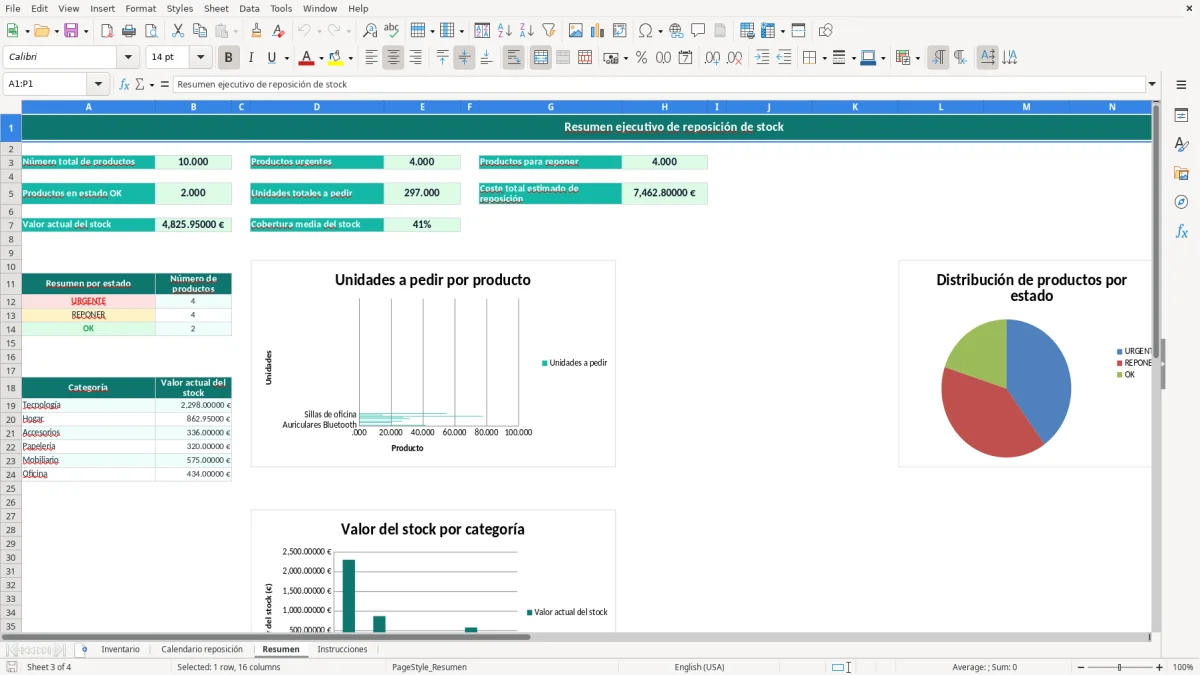Toggle Merge and Center Cells
This screenshot has height=675, width=1200.
click(540, 58)
